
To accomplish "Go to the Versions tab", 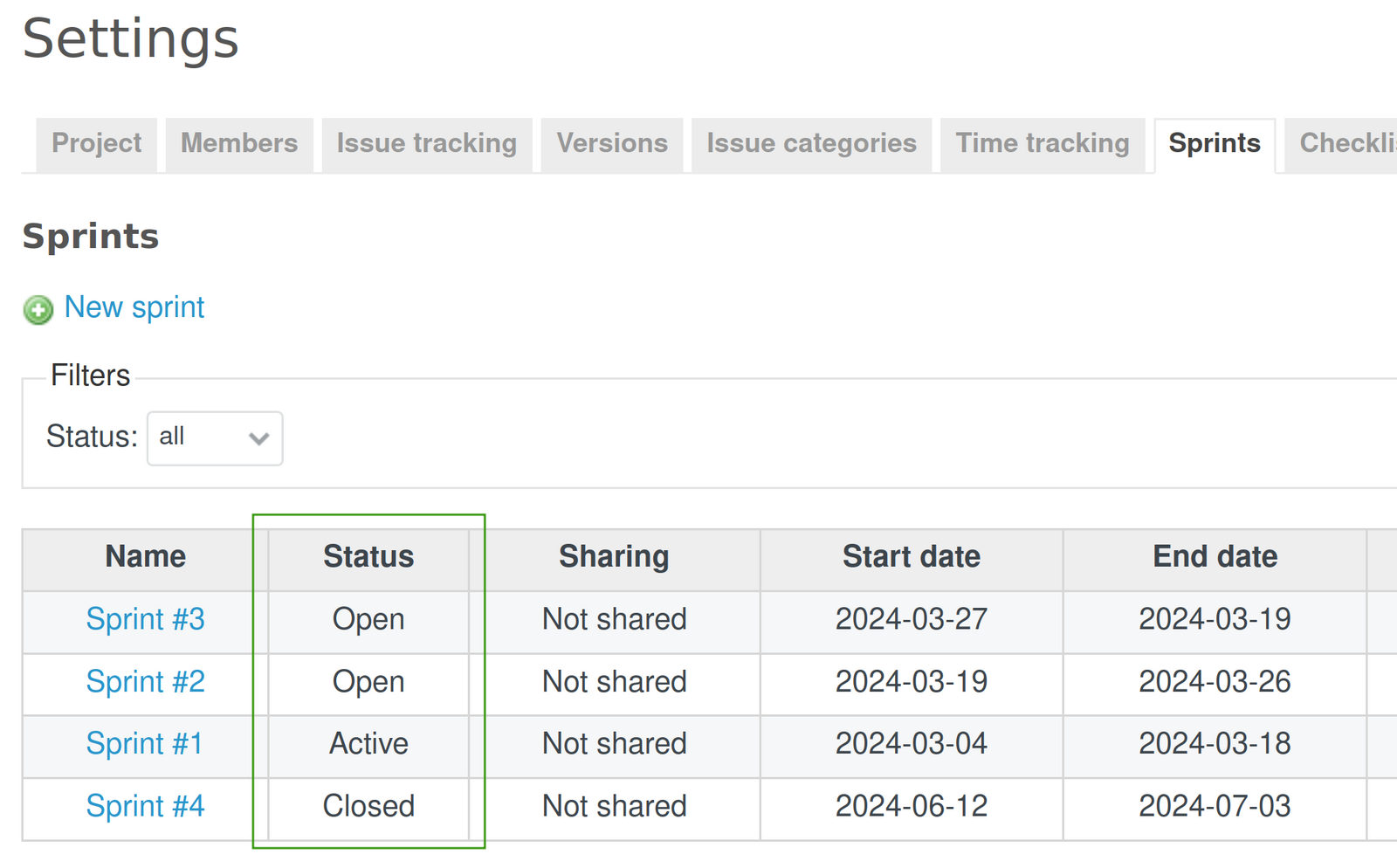I will click(x=611, y=143).
